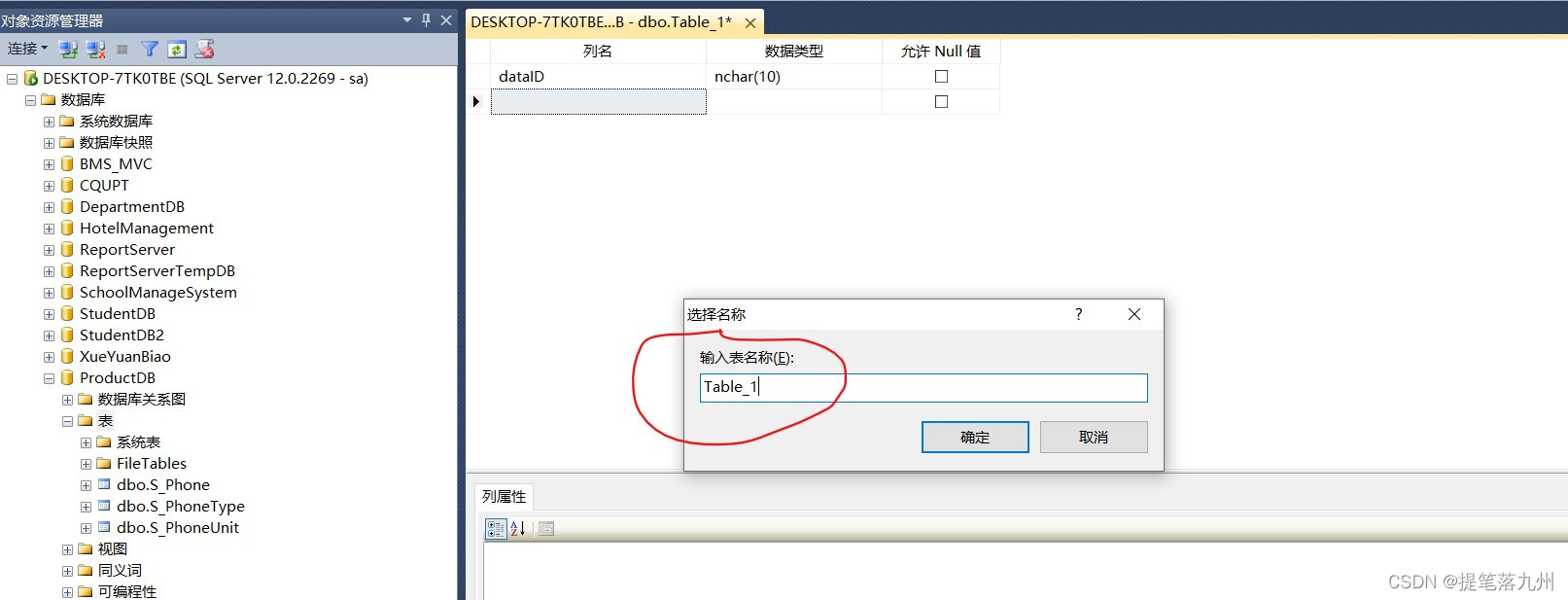
Task: Click the 允许 Null 值 column header
Action: [x=941, y=51]
